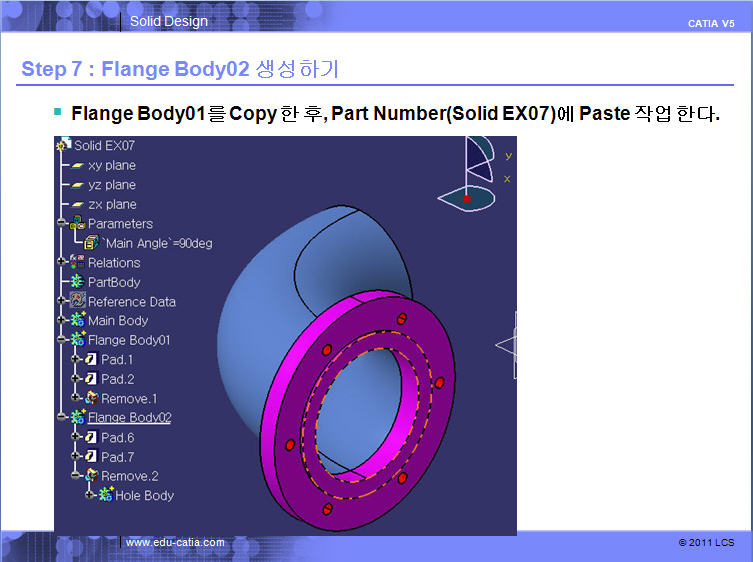Expand the Hole Body node
The image size is (753, 562).
[x=89, y=495]
